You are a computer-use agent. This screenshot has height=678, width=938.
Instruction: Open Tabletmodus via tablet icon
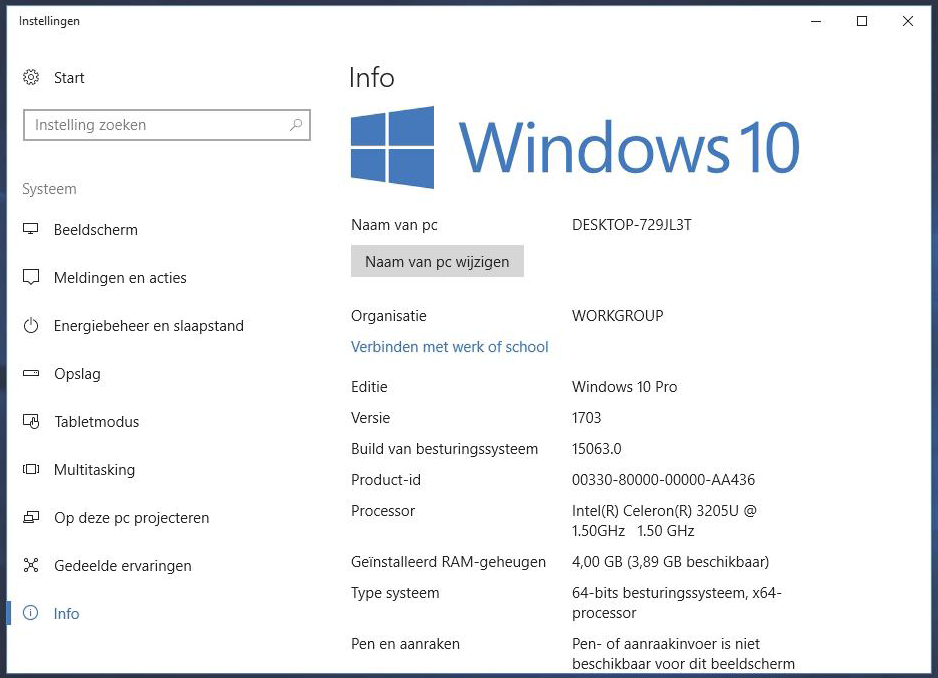31,421
